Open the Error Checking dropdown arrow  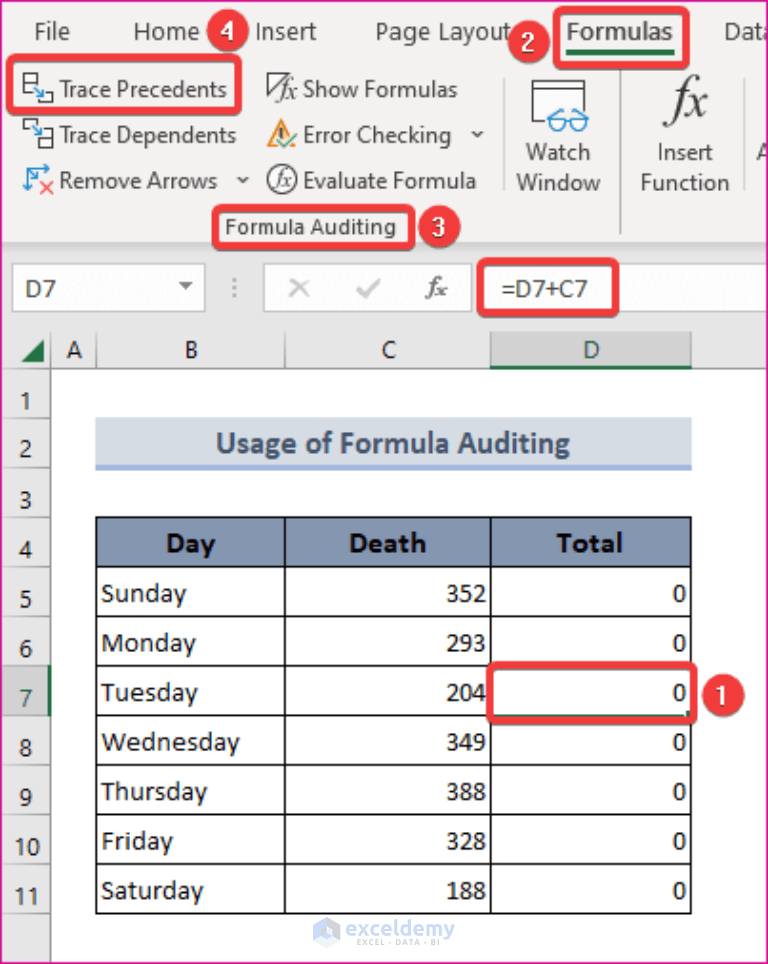tap(478, 135)
